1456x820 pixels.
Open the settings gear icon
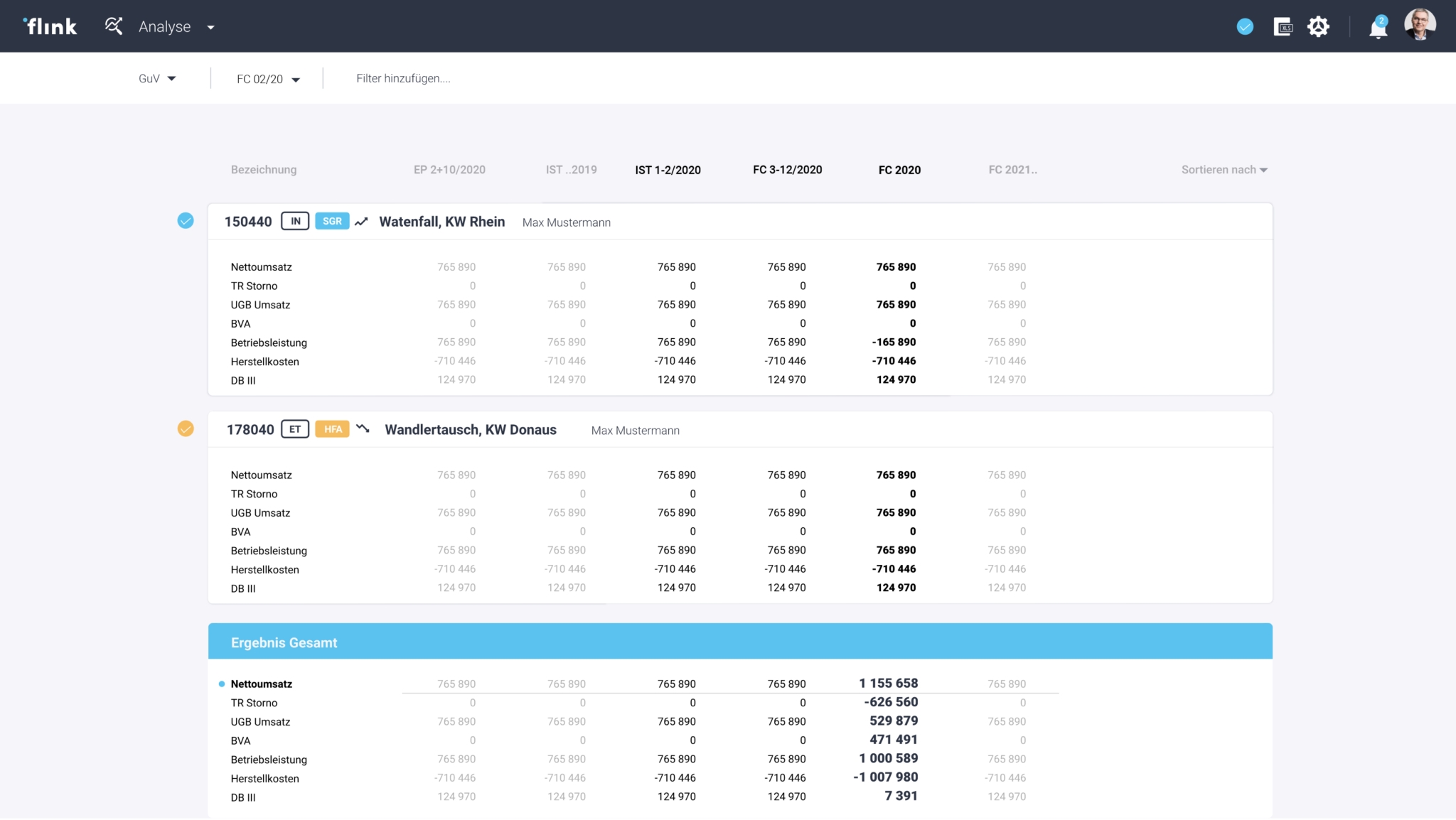pyautogui.click(x=1318, y=27)
